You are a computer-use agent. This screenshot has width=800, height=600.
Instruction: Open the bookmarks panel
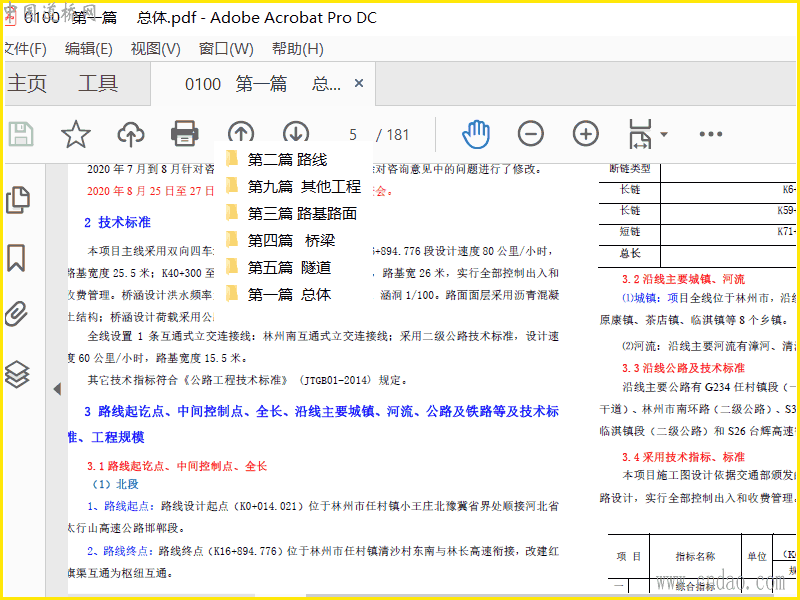pyautogui.click(x=16, y=258)
